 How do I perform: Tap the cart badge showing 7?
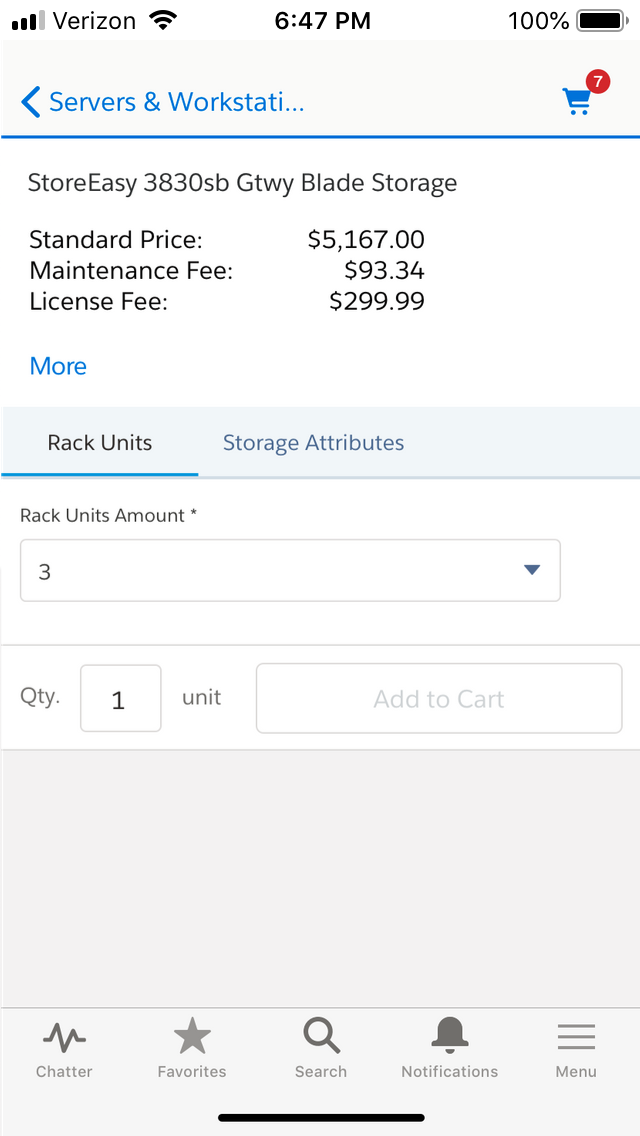tap(600, 83)
